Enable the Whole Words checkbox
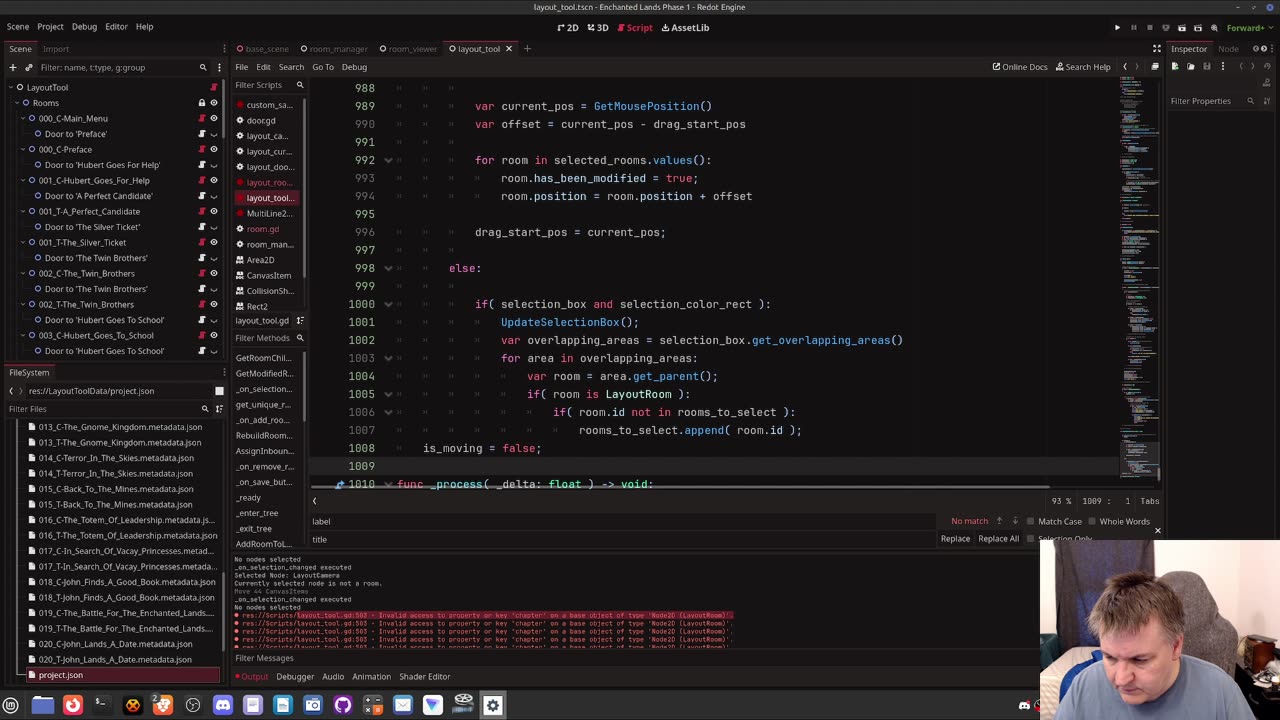1280x720 pixels. pos(1093,521)
